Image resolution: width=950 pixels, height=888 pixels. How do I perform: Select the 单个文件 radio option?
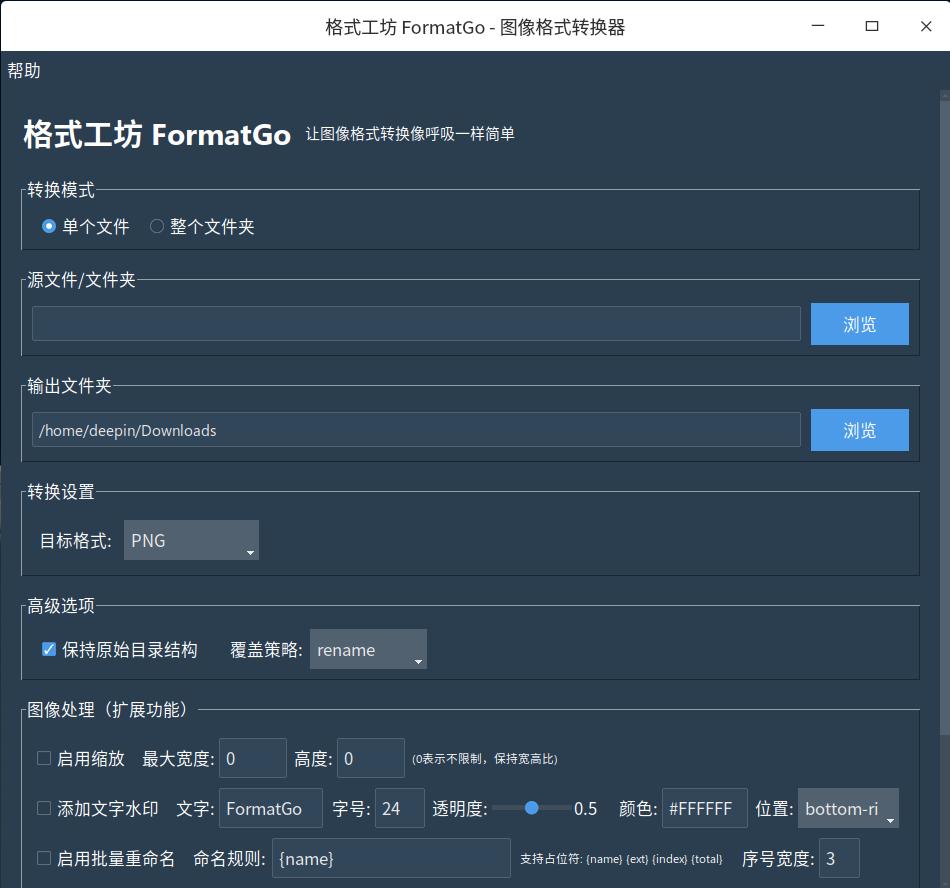[85, 227]
